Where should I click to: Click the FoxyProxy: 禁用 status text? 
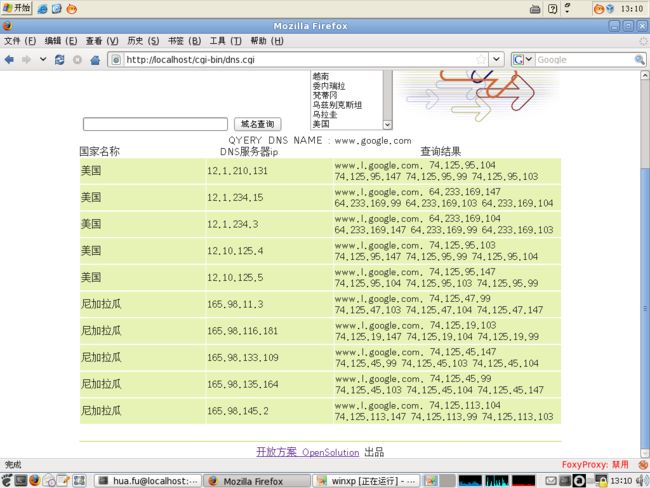coord(595,465)
